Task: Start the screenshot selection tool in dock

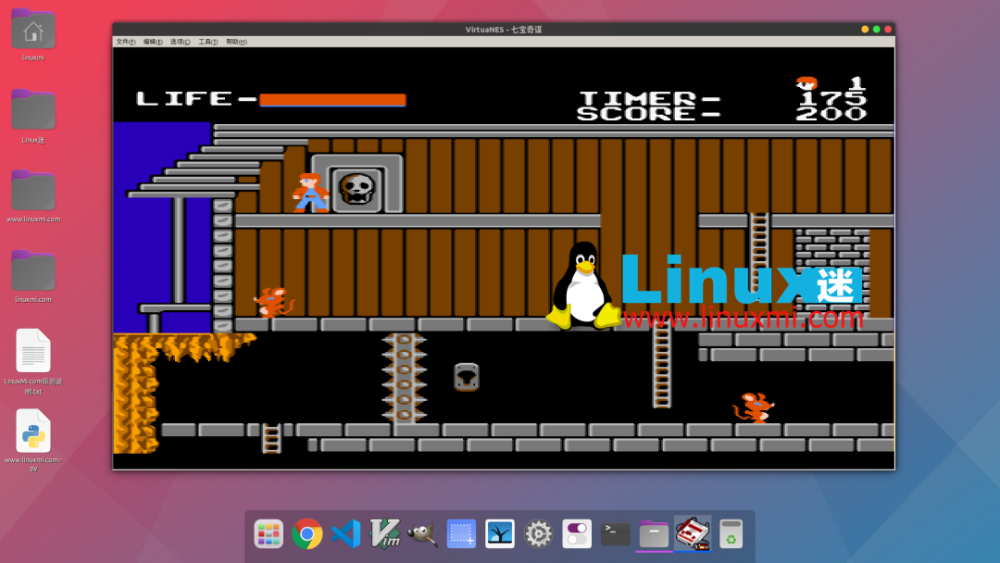Action: (x=461, y=534)
